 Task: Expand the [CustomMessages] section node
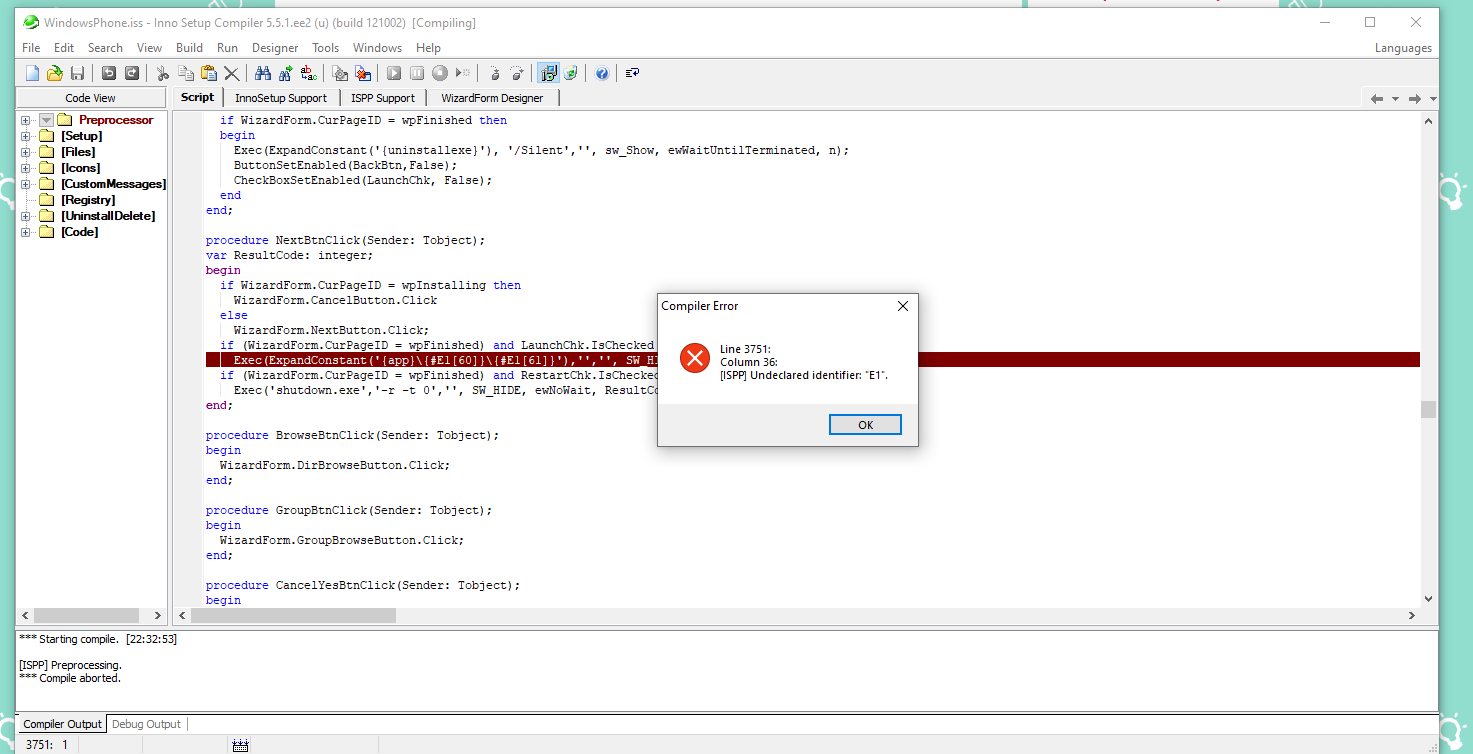(26, 184)
